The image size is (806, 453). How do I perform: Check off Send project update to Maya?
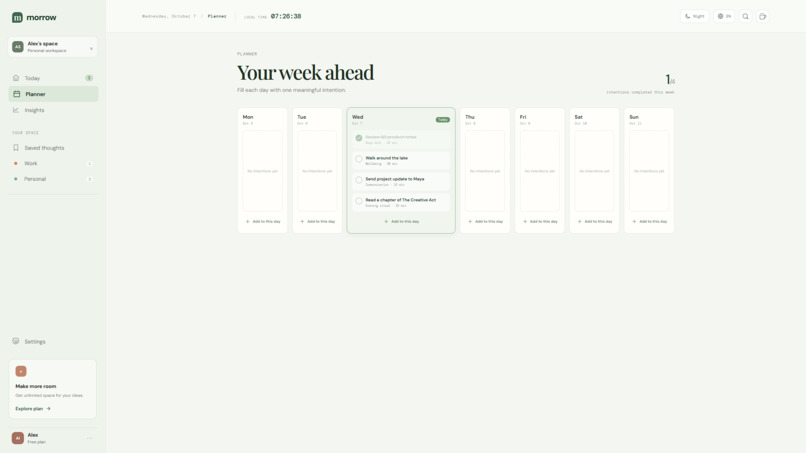tap(359, 180)
